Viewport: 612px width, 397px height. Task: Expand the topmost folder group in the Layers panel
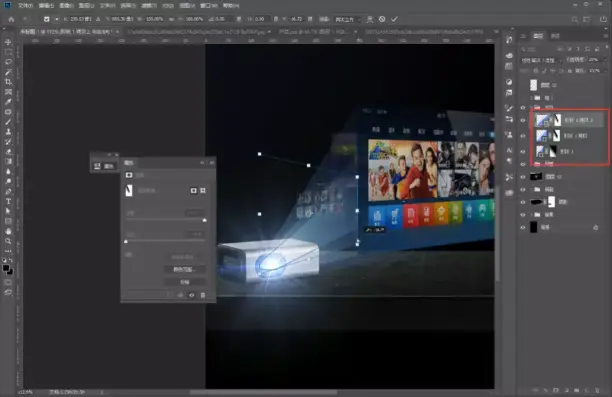click(x=532, y=98)
